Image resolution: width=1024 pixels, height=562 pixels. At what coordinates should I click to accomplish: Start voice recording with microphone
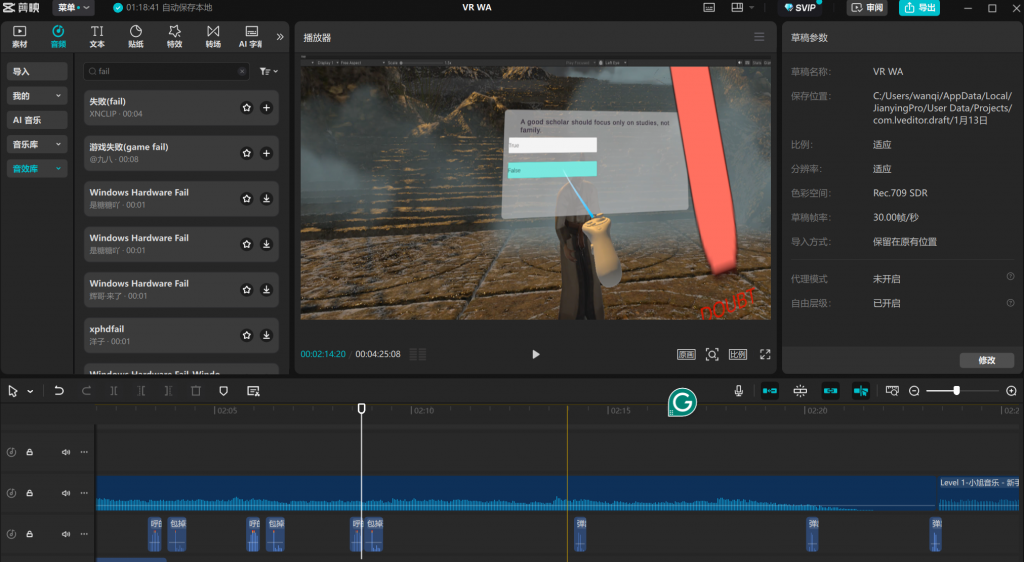pyautogui.click(x=739, y=390)
